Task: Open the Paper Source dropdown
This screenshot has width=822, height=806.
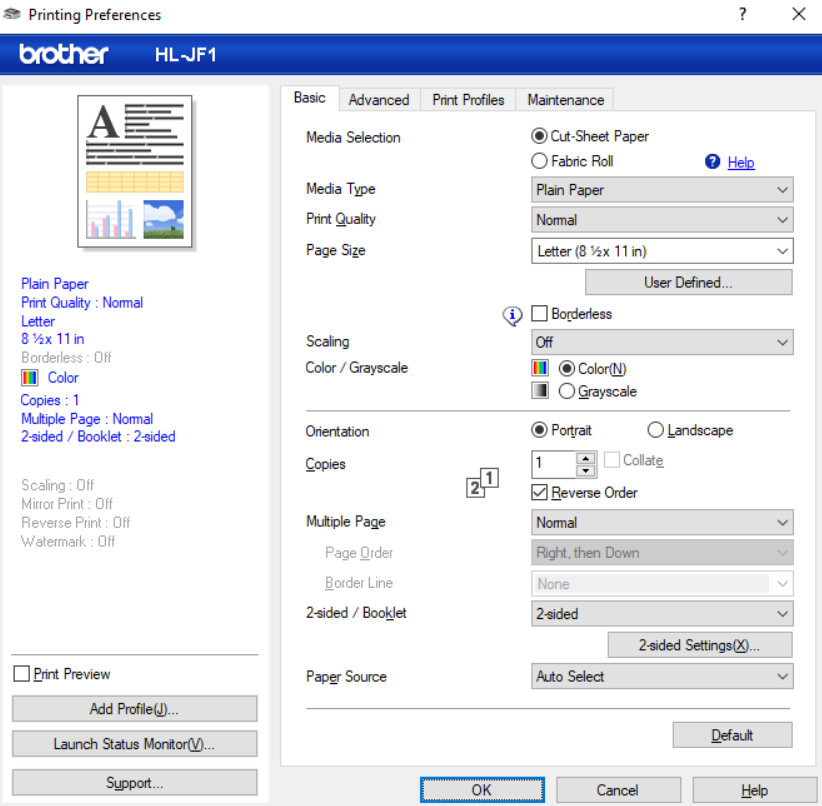Action: 663,677
